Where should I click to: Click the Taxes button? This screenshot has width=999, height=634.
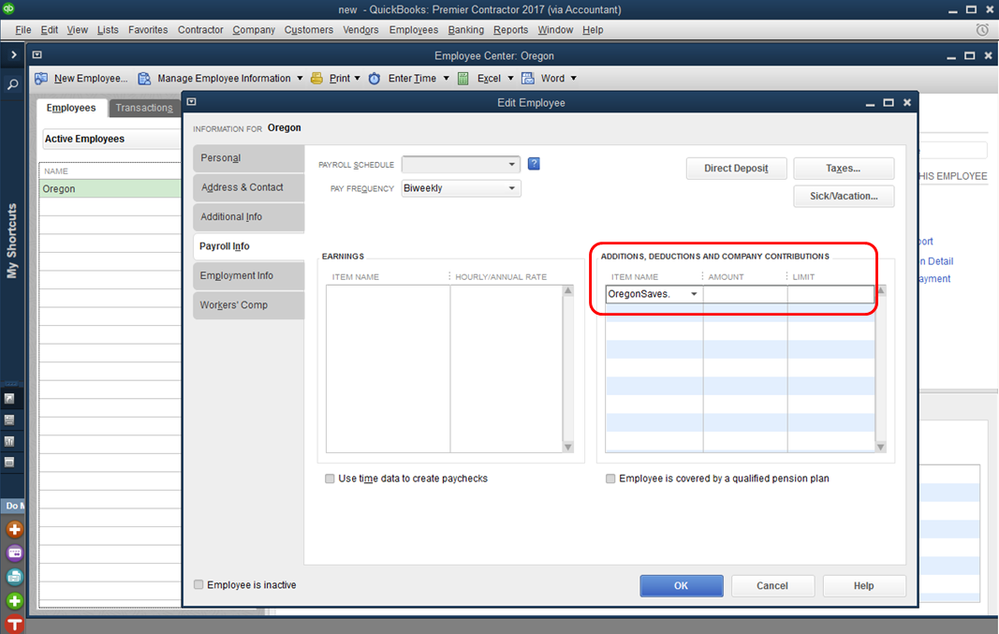[843, 168]
